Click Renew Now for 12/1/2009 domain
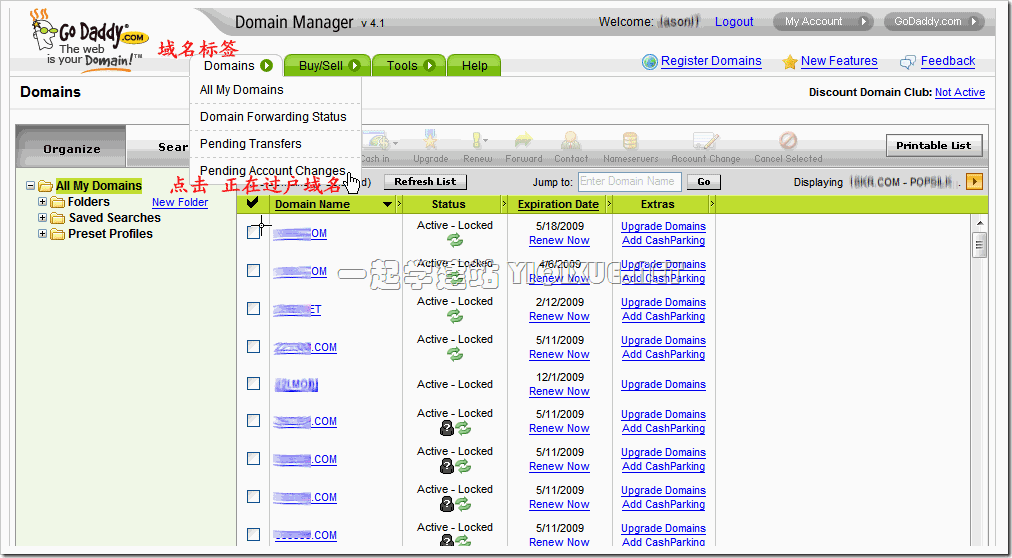Image resolution: width=1012 pixels, height=558 pixels. click(559, 392)
